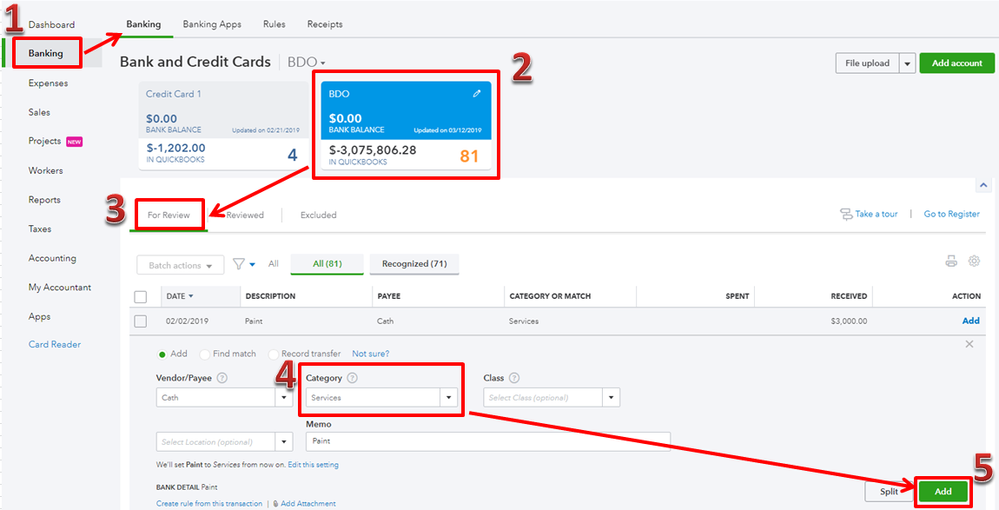The height and width of the screenshot is (510, 999).
Task: Click the filter funnel icon
Action: coord(238,264)
